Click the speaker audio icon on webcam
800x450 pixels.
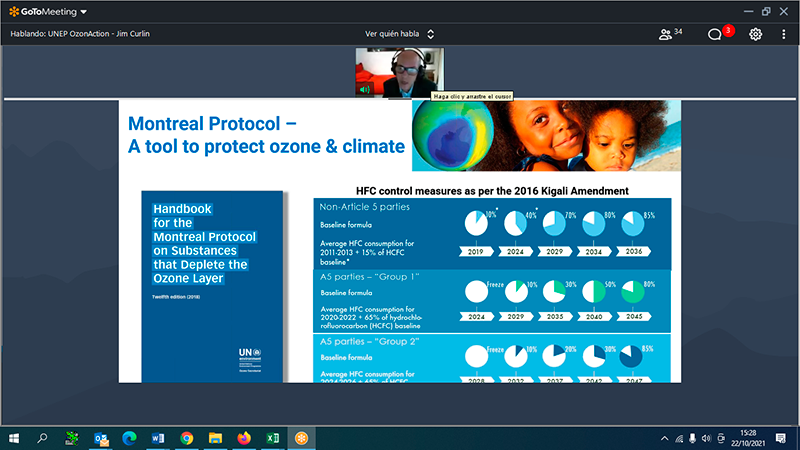(x=365, y=89)
